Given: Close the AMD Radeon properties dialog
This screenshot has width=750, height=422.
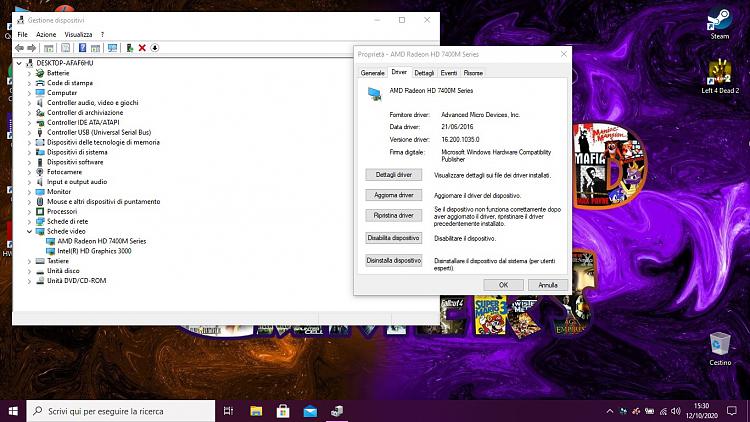Looking at the screenshot, I should coord(563,54).
